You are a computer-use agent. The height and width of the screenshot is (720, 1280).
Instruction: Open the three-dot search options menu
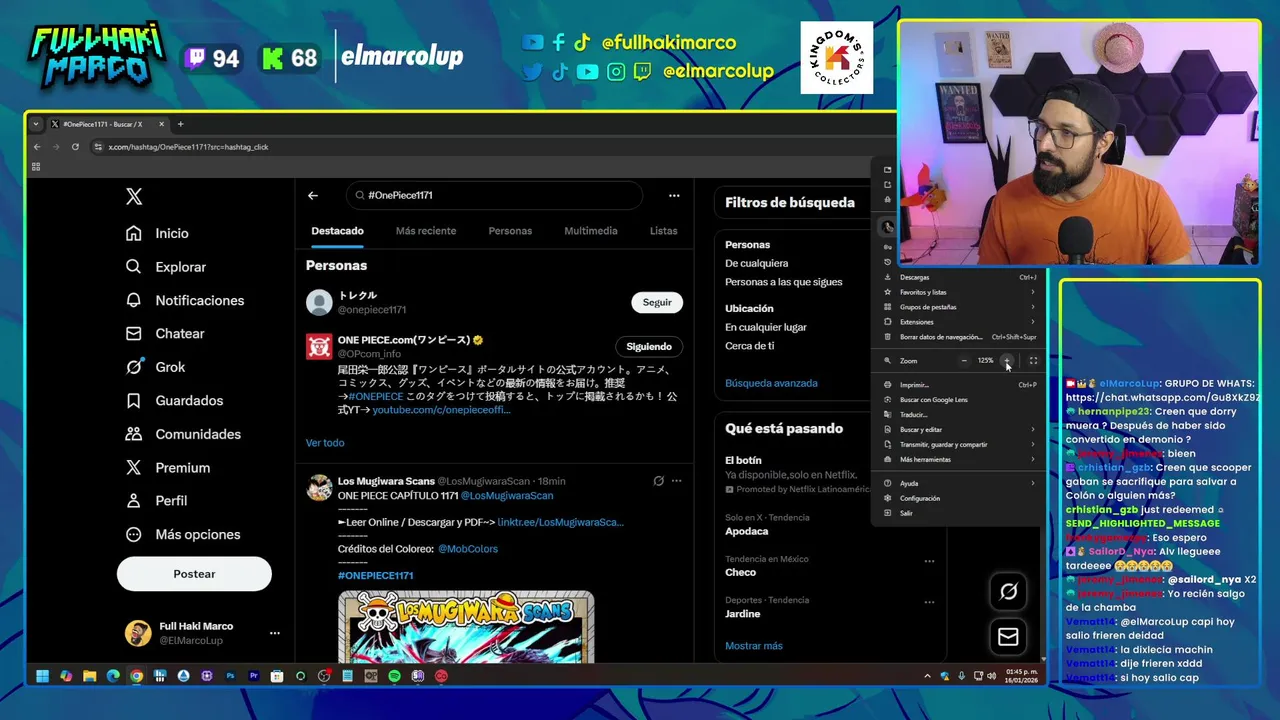click(x=674, y=196)
